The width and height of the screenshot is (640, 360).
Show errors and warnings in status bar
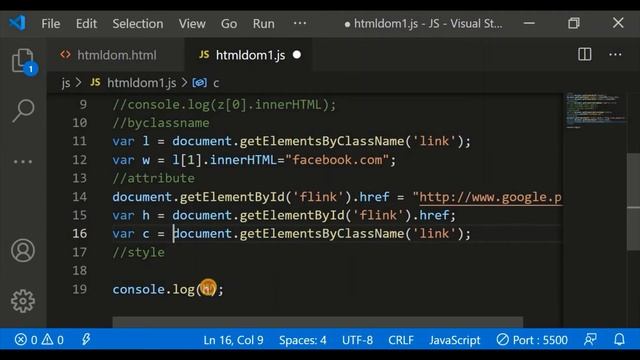coord(39,340)
